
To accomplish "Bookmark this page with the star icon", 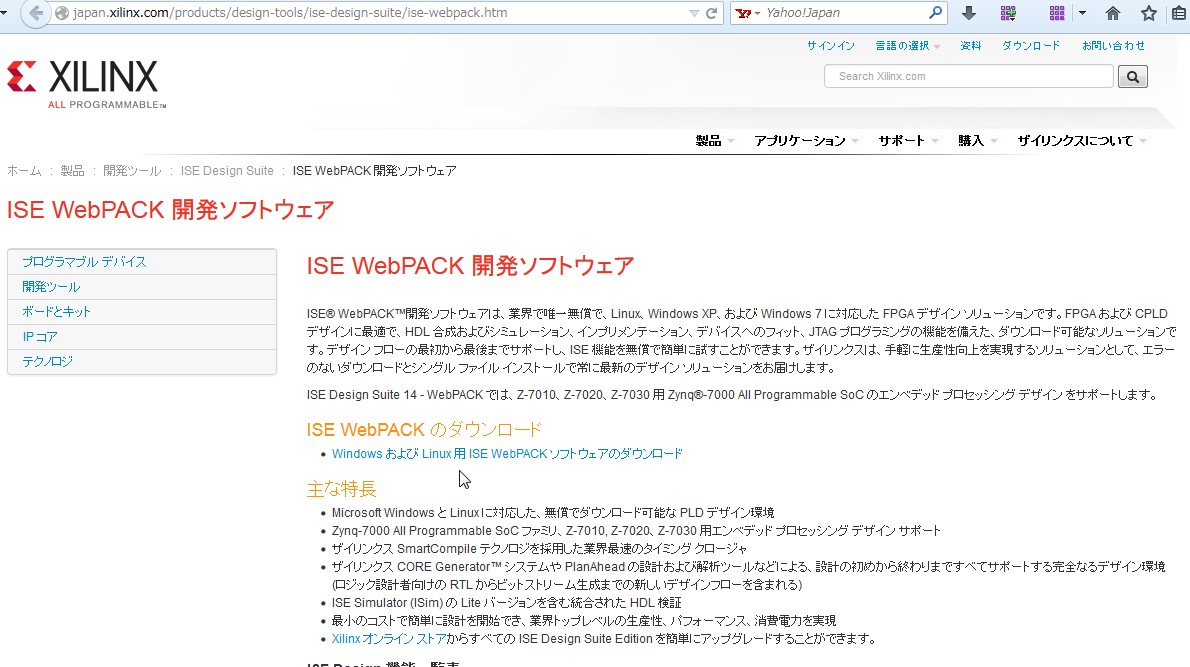I will 1149,13.
